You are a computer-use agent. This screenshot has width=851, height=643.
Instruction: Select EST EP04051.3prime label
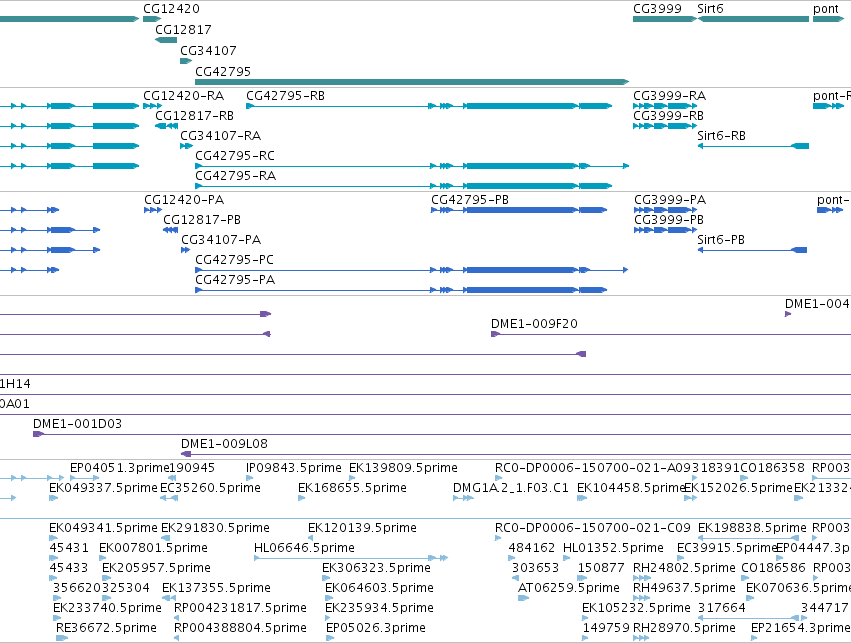(x=120, y=468)
